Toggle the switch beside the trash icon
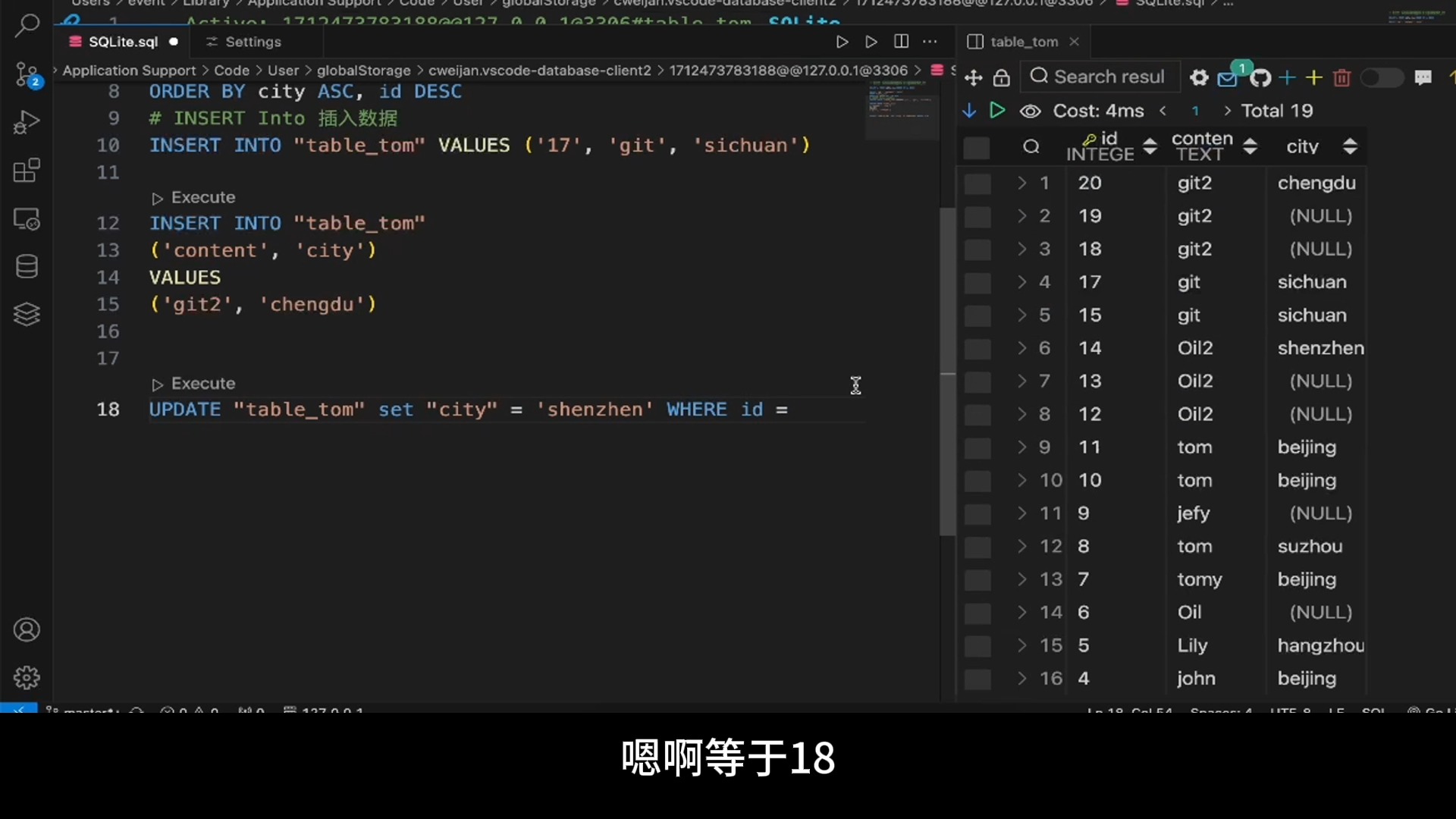Viewport: 1456px width, 819px height. pyautogui.click(x=1381, y=77)
